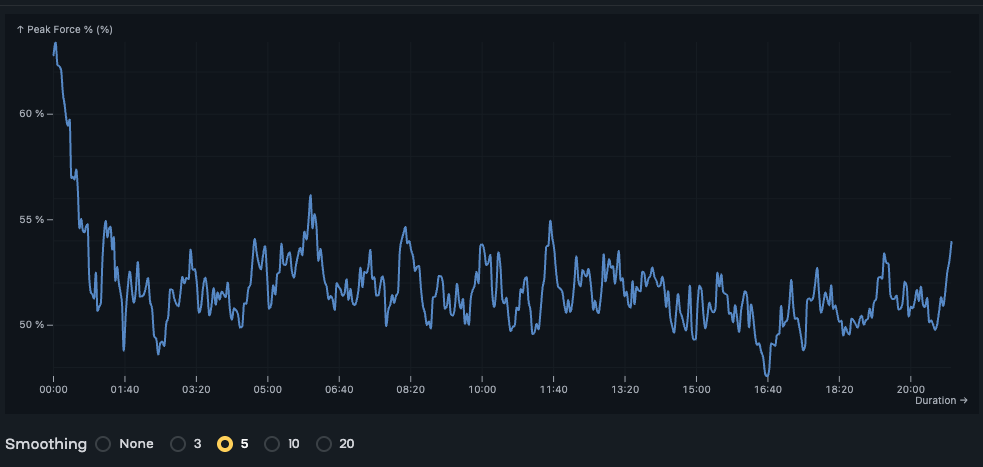This screenshot has height=467, width=983.
Task: Choose smoothing value 10
Action: 272,444
